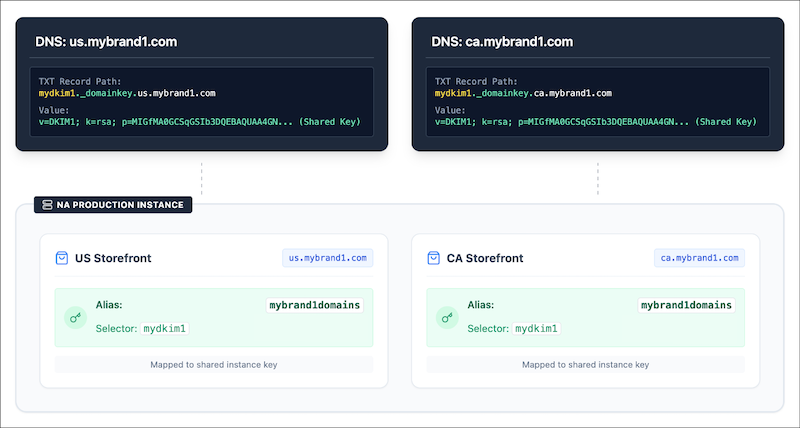This screenshot has width=800, height=428.
Task: Click mybrand1domains alias in CA Storefront
Action: (686, 305)
